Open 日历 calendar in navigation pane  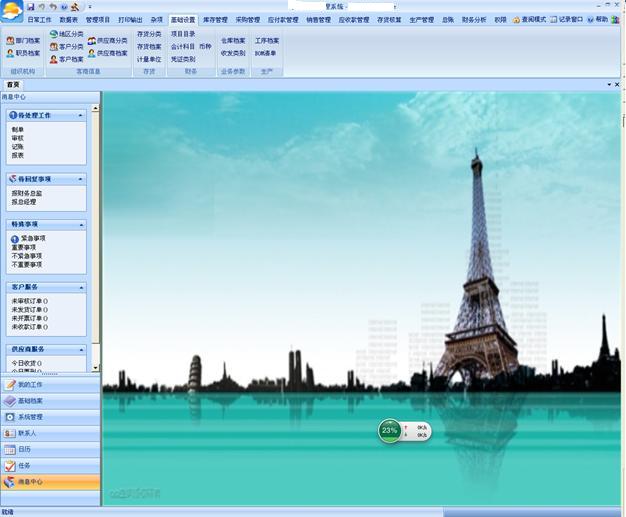(x=50, y=449)
